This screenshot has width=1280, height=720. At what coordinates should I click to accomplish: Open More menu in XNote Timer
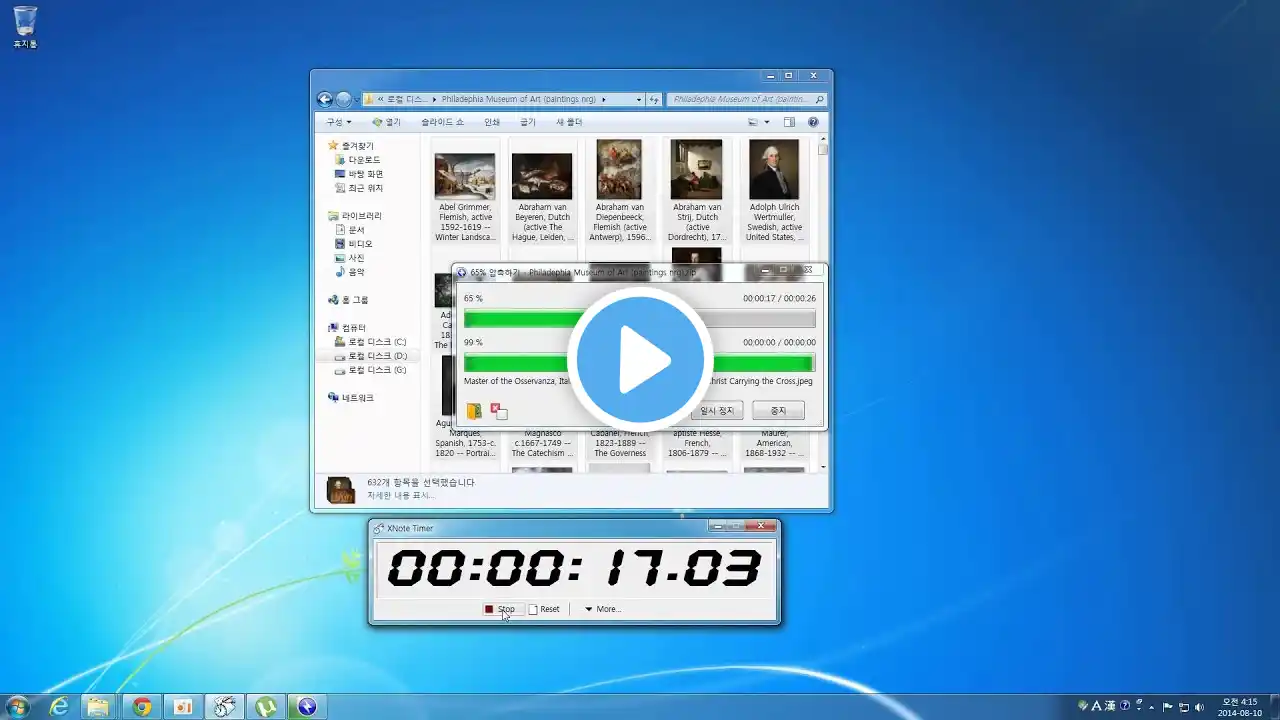click(602, 609)
